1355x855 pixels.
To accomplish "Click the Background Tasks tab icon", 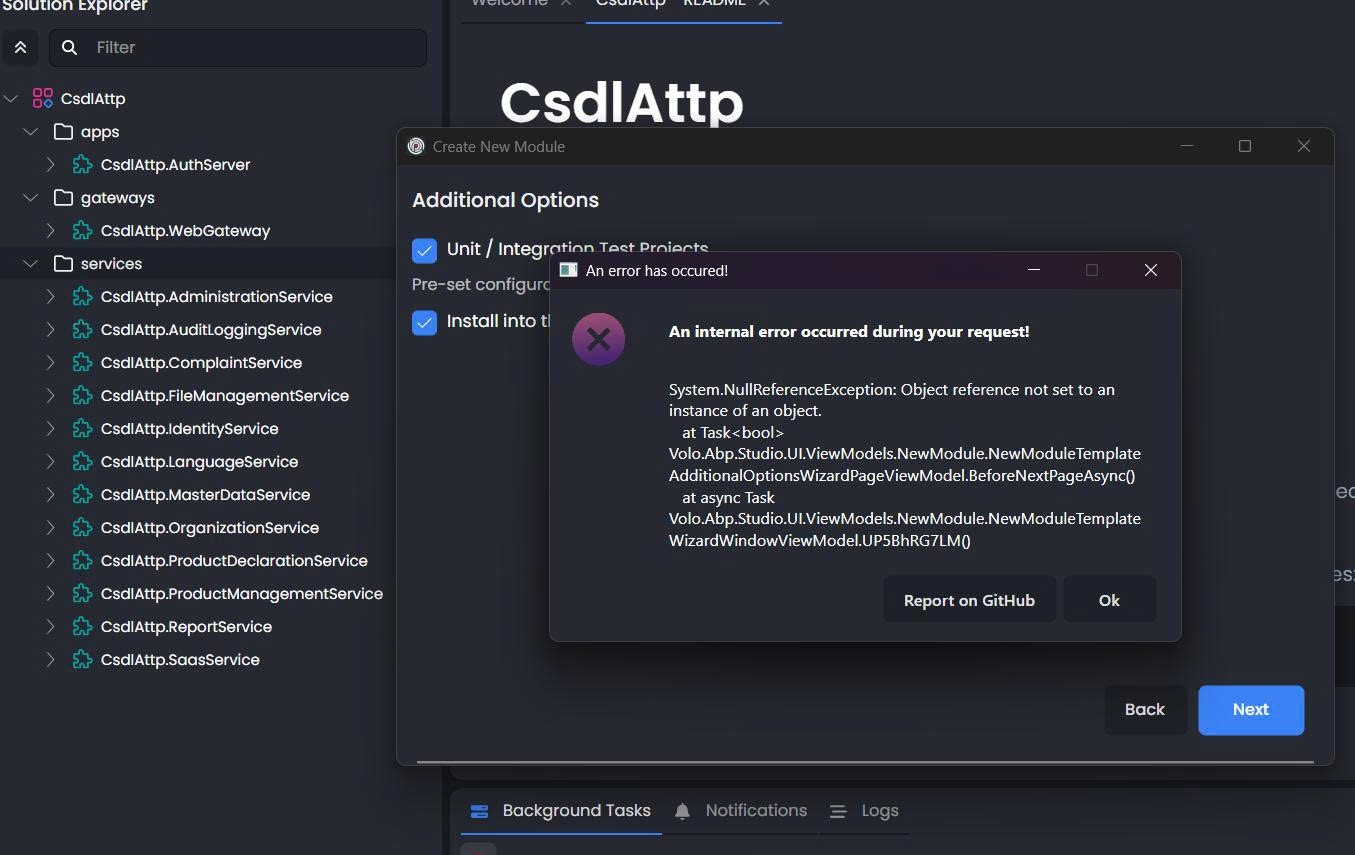I will (479, 811).
